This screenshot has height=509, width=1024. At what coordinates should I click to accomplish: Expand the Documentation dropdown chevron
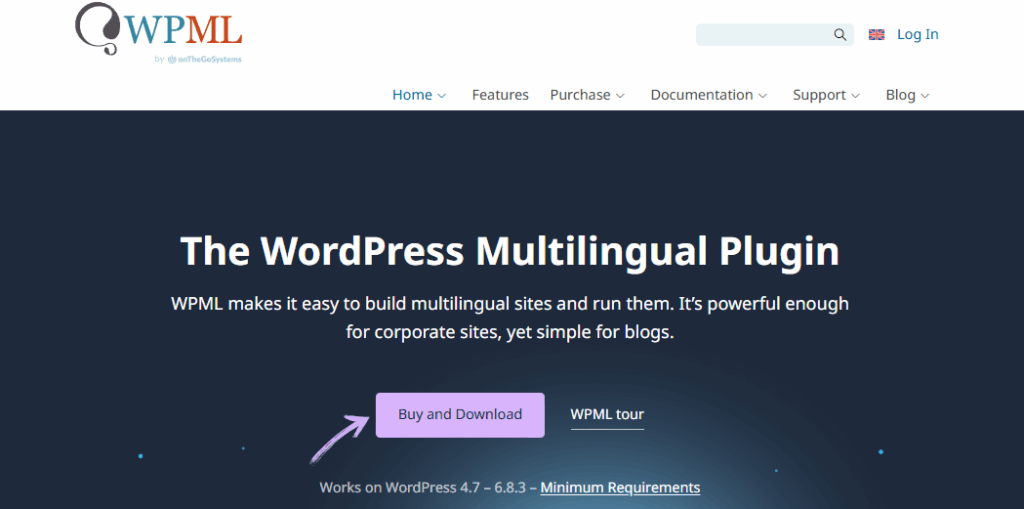click(x=762, y=96)
